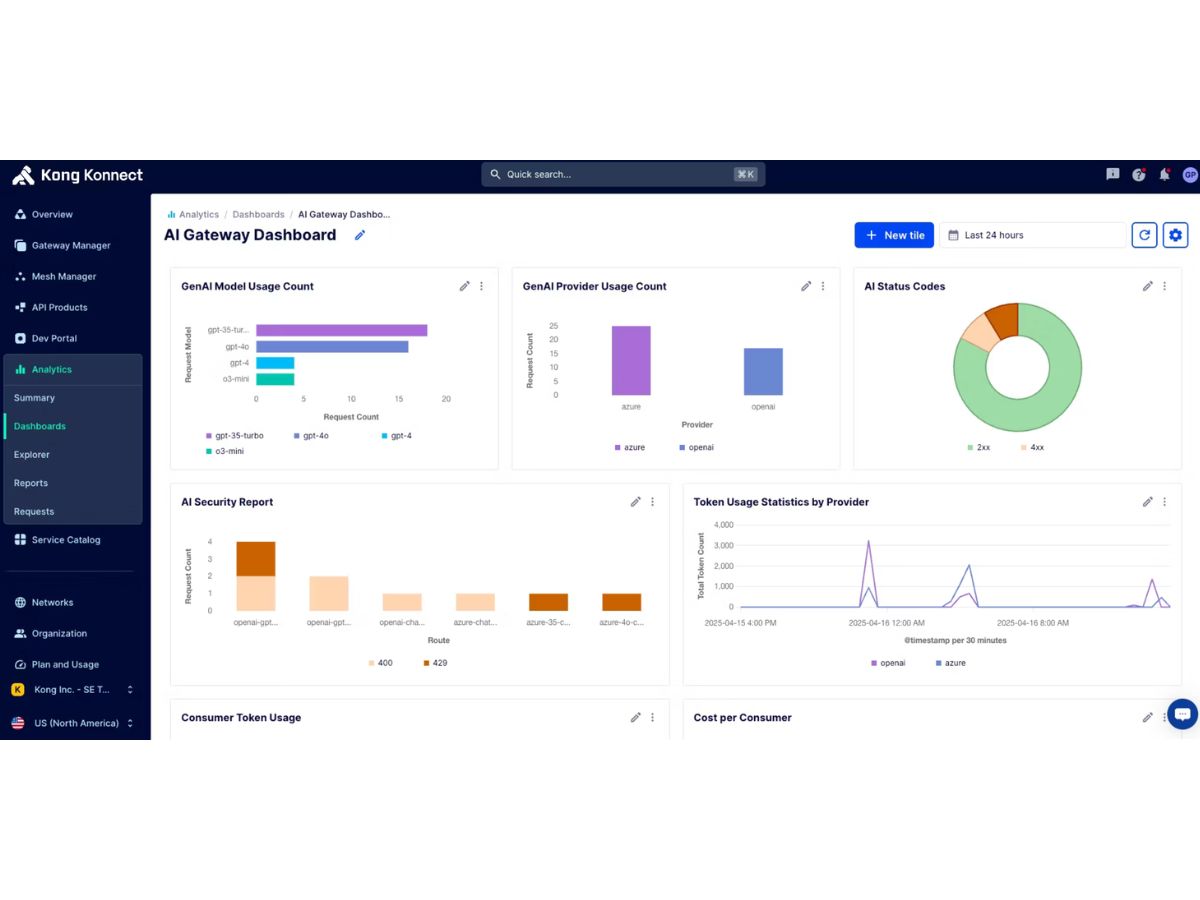Open Mesh Manager icon in sidebar

(x=21, y=276)
